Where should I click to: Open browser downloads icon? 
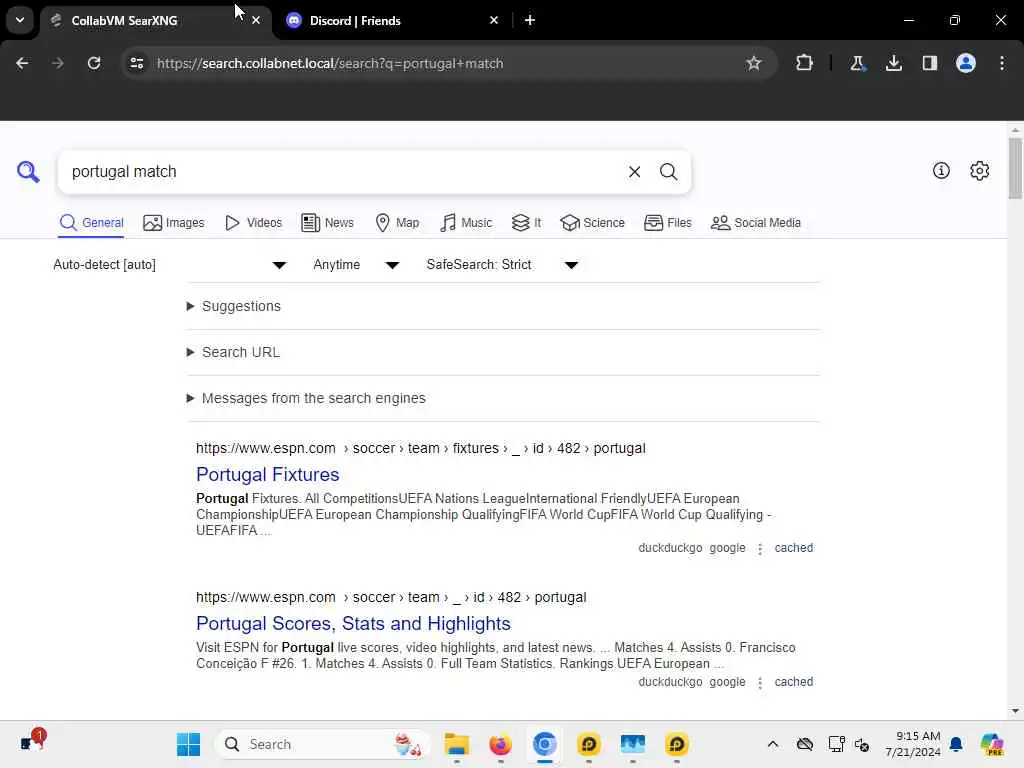[x=893, y=63]
